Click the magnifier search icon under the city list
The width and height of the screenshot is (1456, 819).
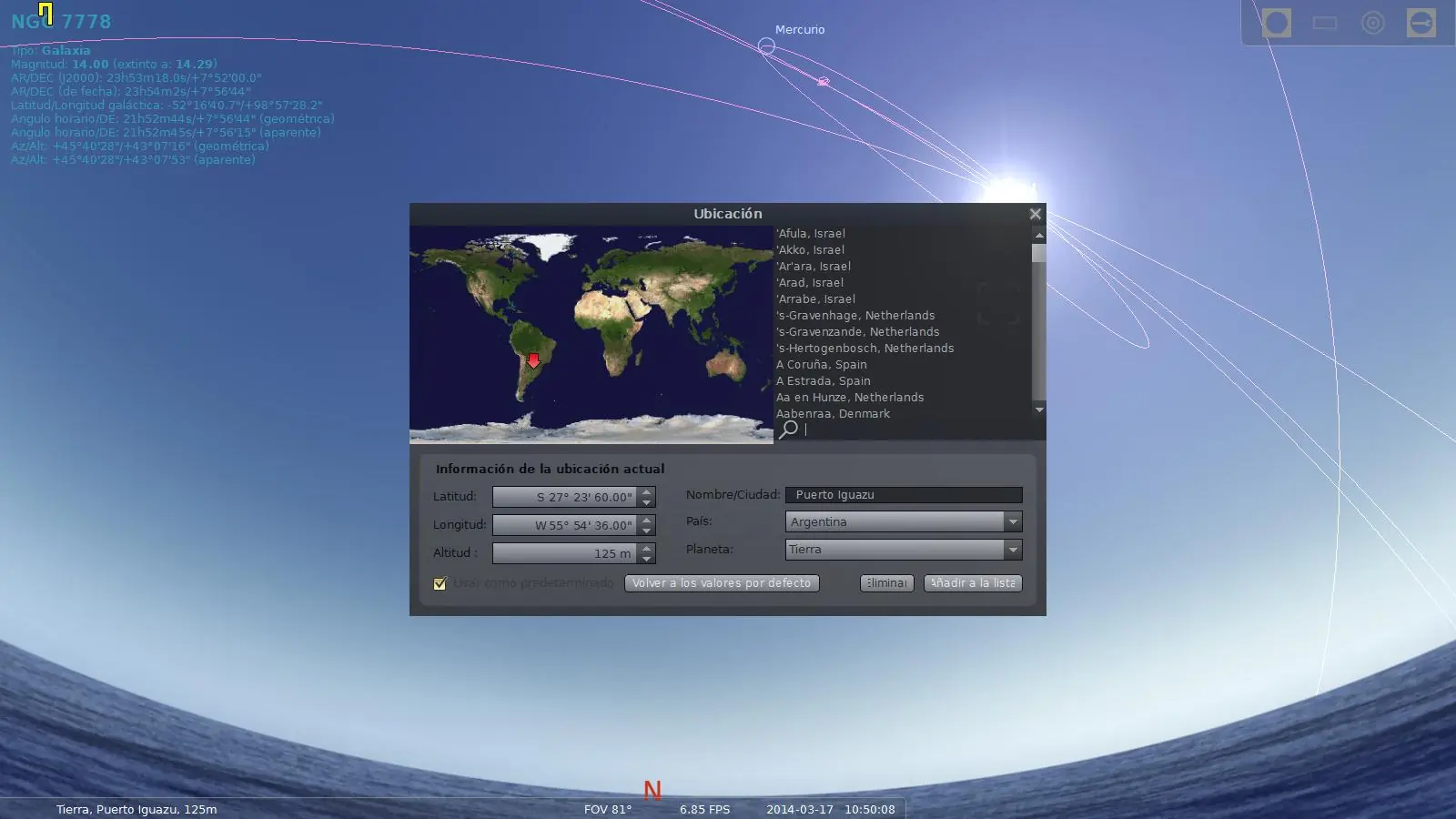tap(789, 429)
